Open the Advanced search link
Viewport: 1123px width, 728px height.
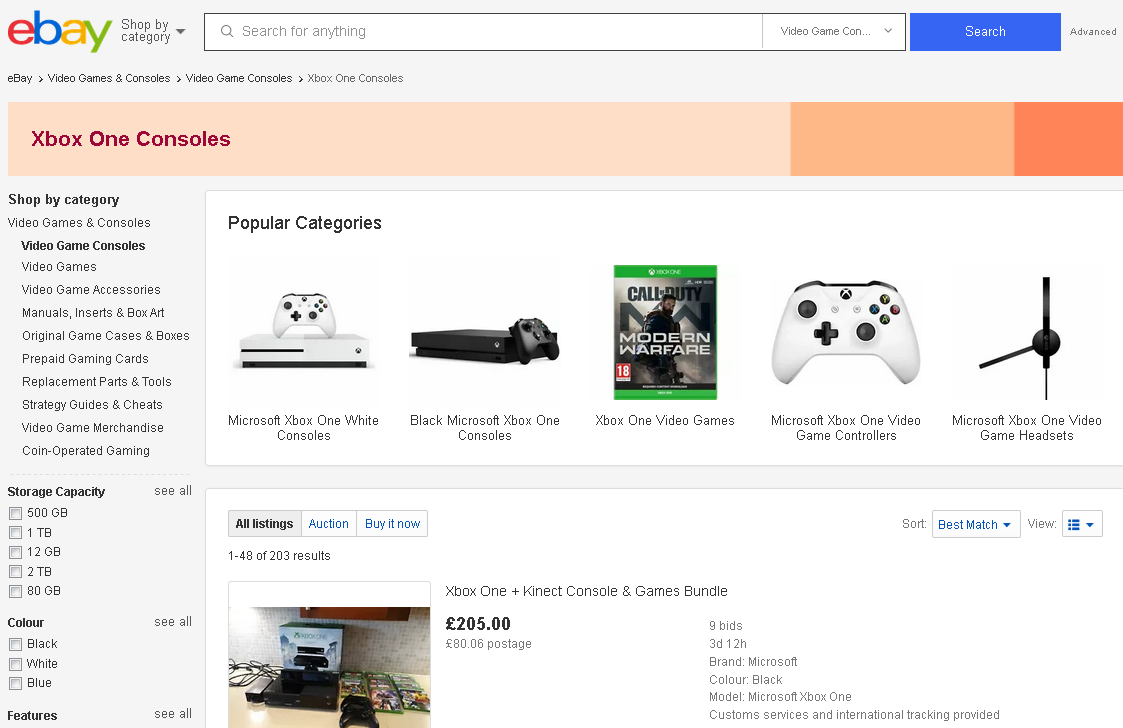click(x=1093, y=32)
